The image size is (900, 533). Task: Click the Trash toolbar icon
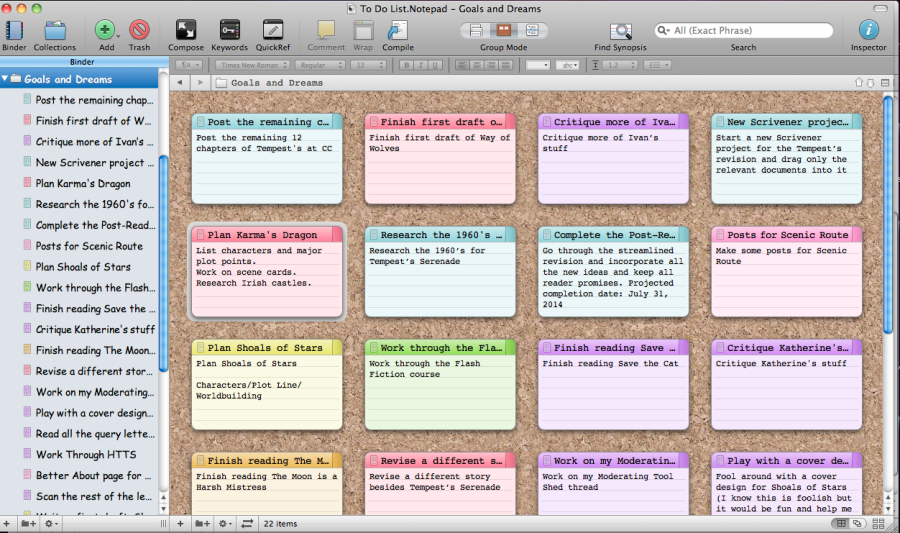coord(139,30)
